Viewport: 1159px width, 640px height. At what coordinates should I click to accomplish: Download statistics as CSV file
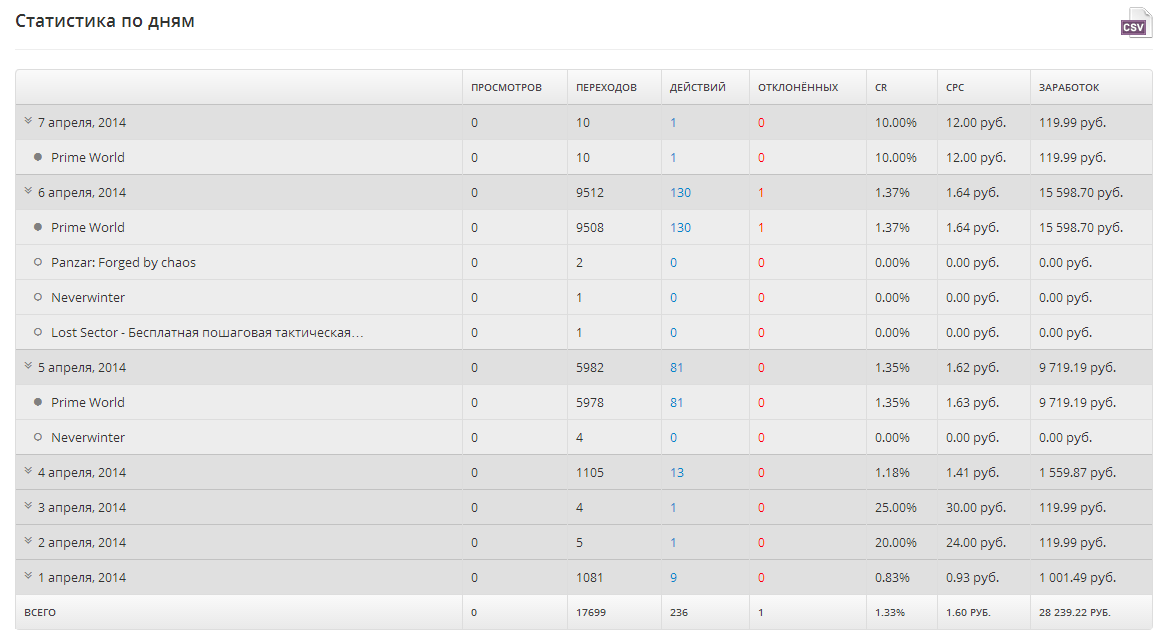pyautogui.click(x=1134, y=23)
